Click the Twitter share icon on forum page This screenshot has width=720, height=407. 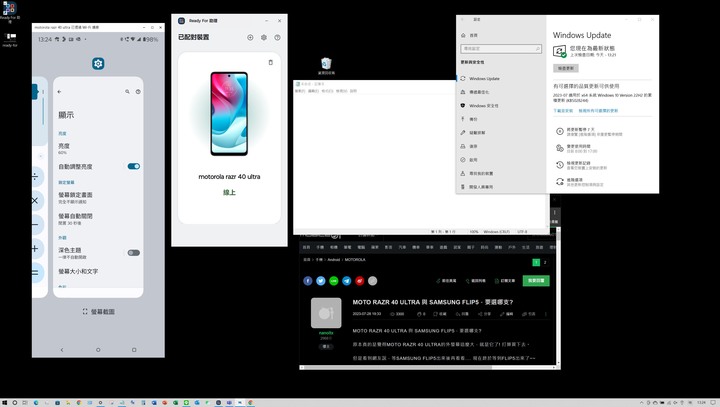321,281
